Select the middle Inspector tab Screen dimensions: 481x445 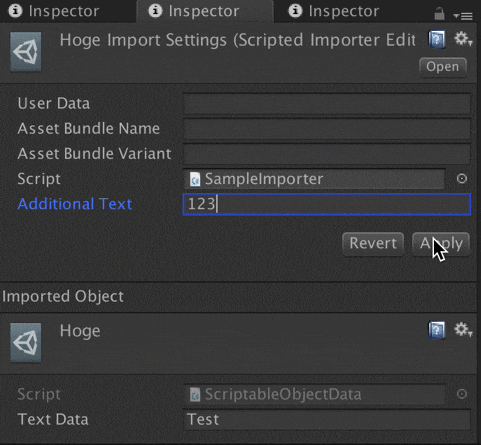(x=205, y=11)
